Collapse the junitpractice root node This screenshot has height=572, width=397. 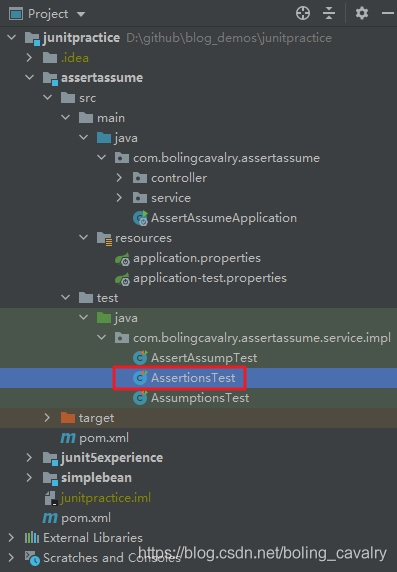12,37
